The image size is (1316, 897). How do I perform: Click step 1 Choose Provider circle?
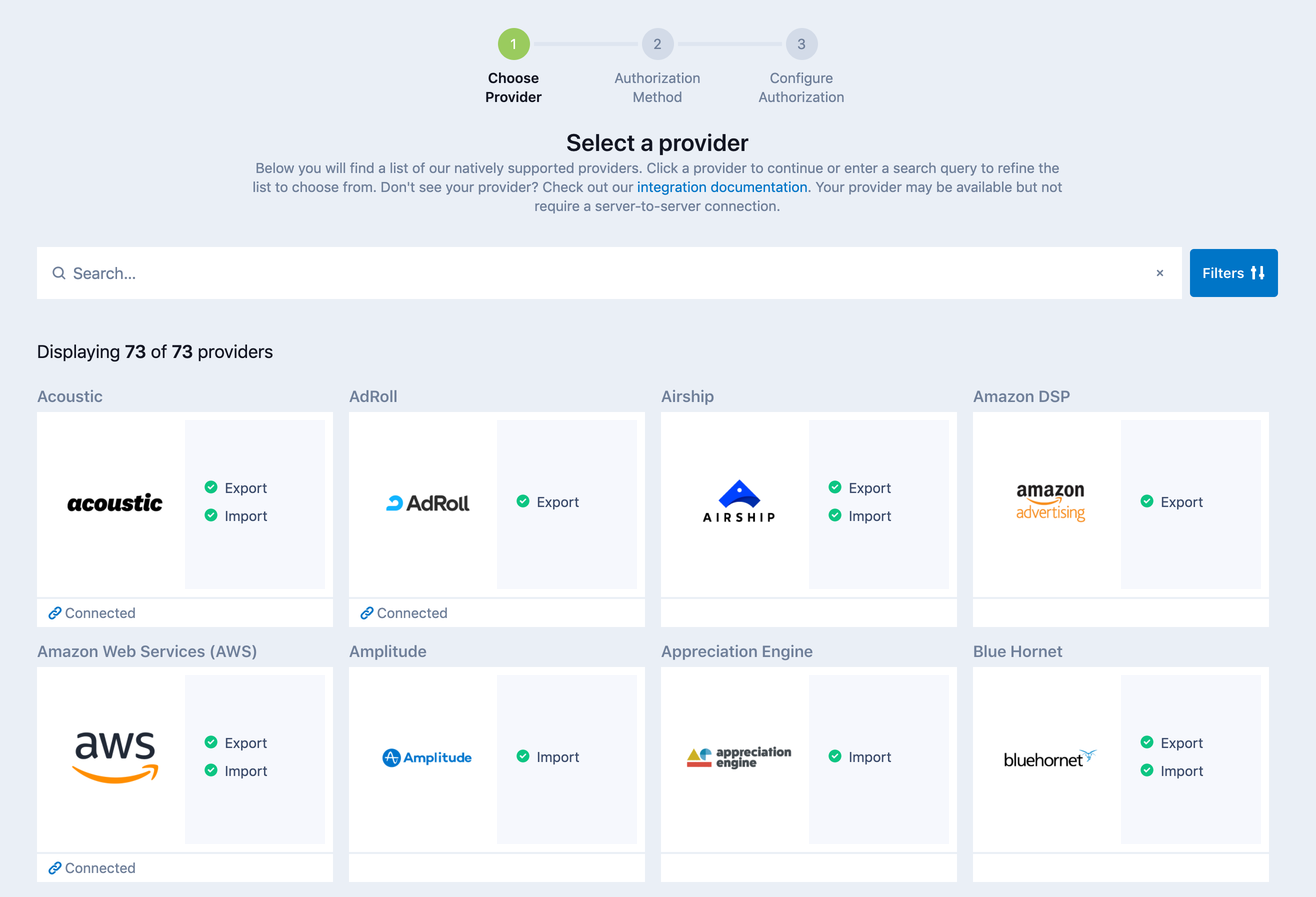513,44
